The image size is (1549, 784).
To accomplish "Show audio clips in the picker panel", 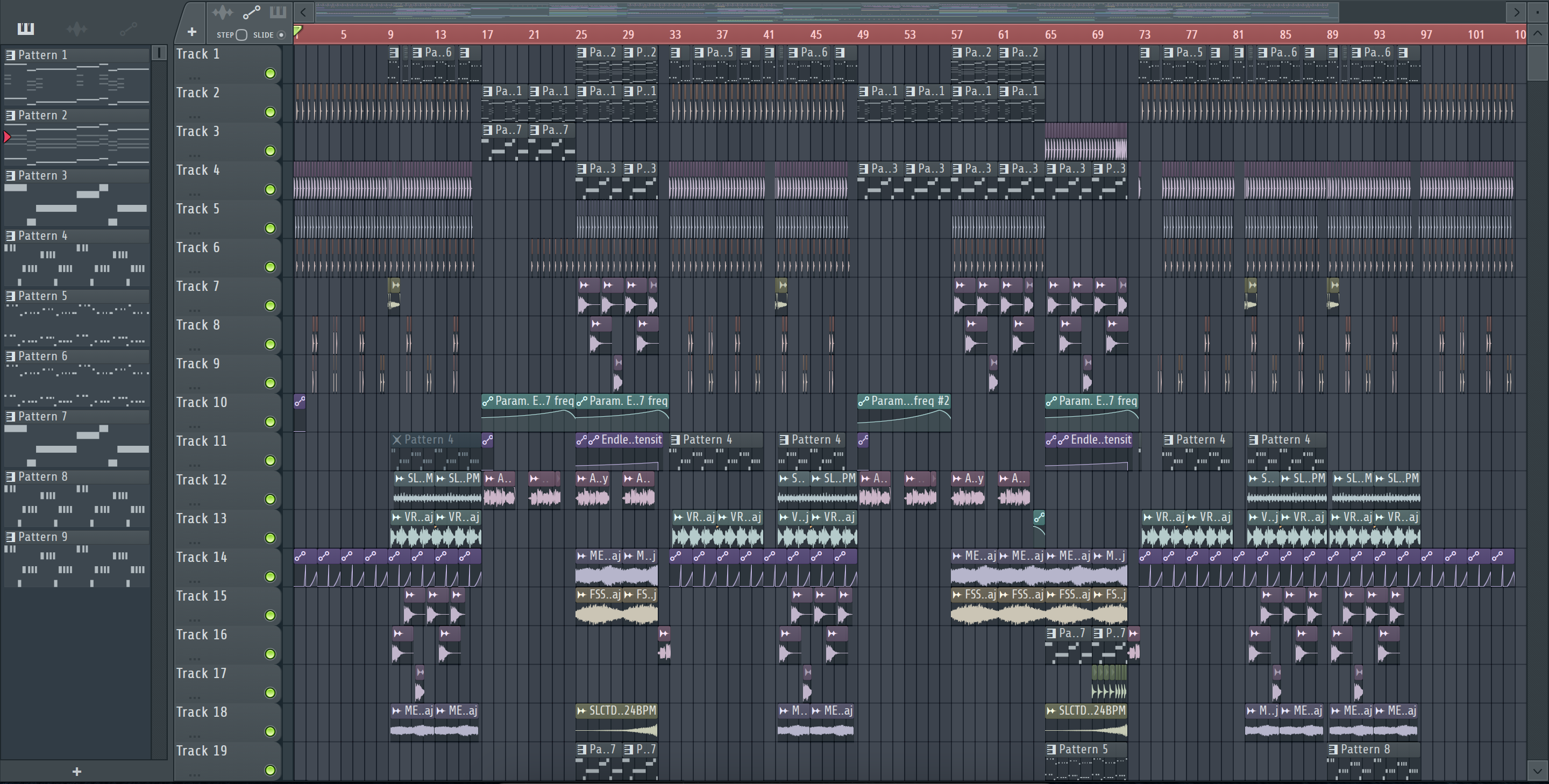I will coord(77,28).
